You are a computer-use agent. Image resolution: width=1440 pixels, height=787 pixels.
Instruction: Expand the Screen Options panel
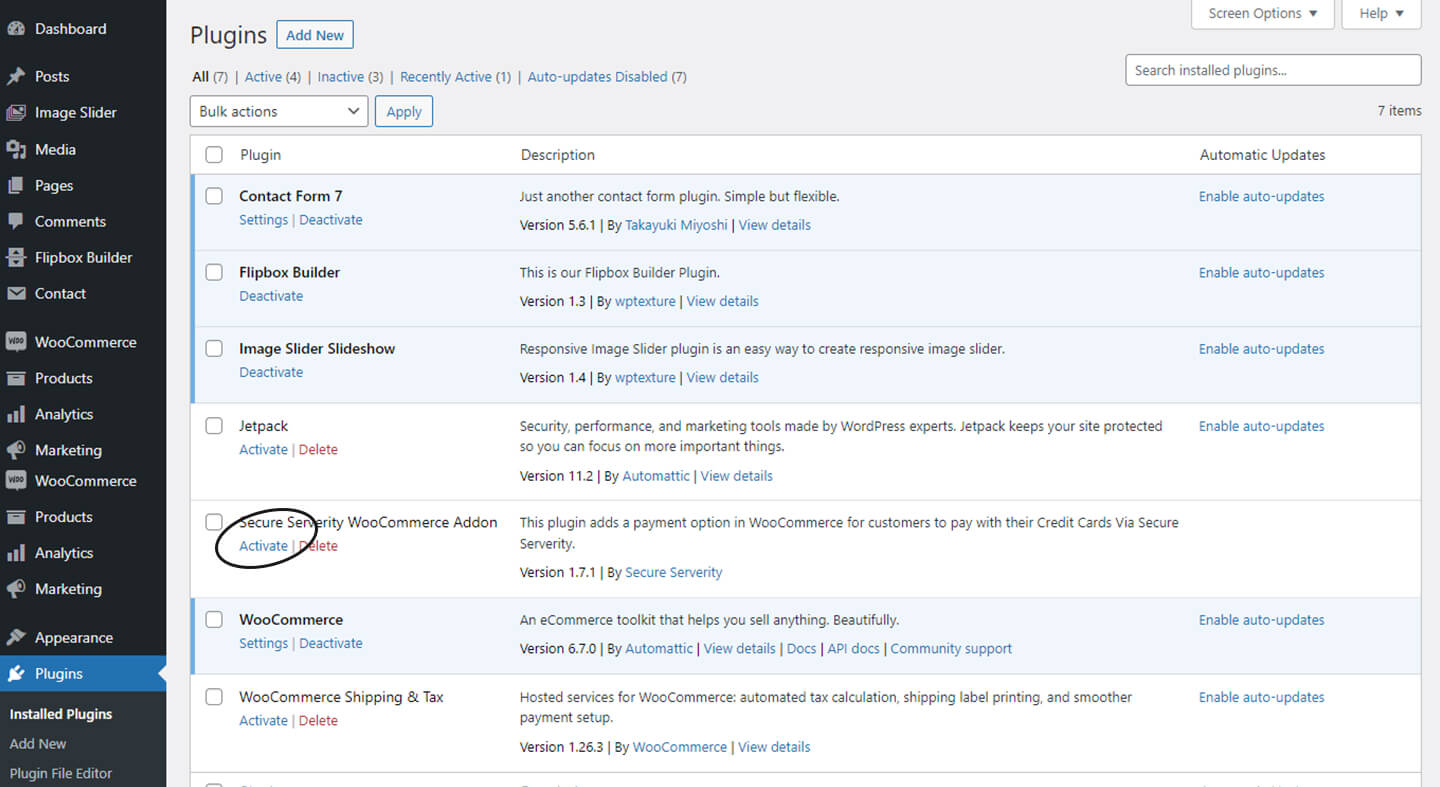click(1263, 14)
